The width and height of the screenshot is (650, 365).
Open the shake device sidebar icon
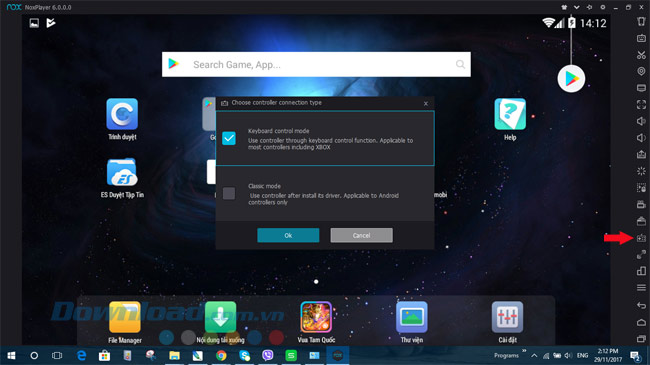point(641,22)
